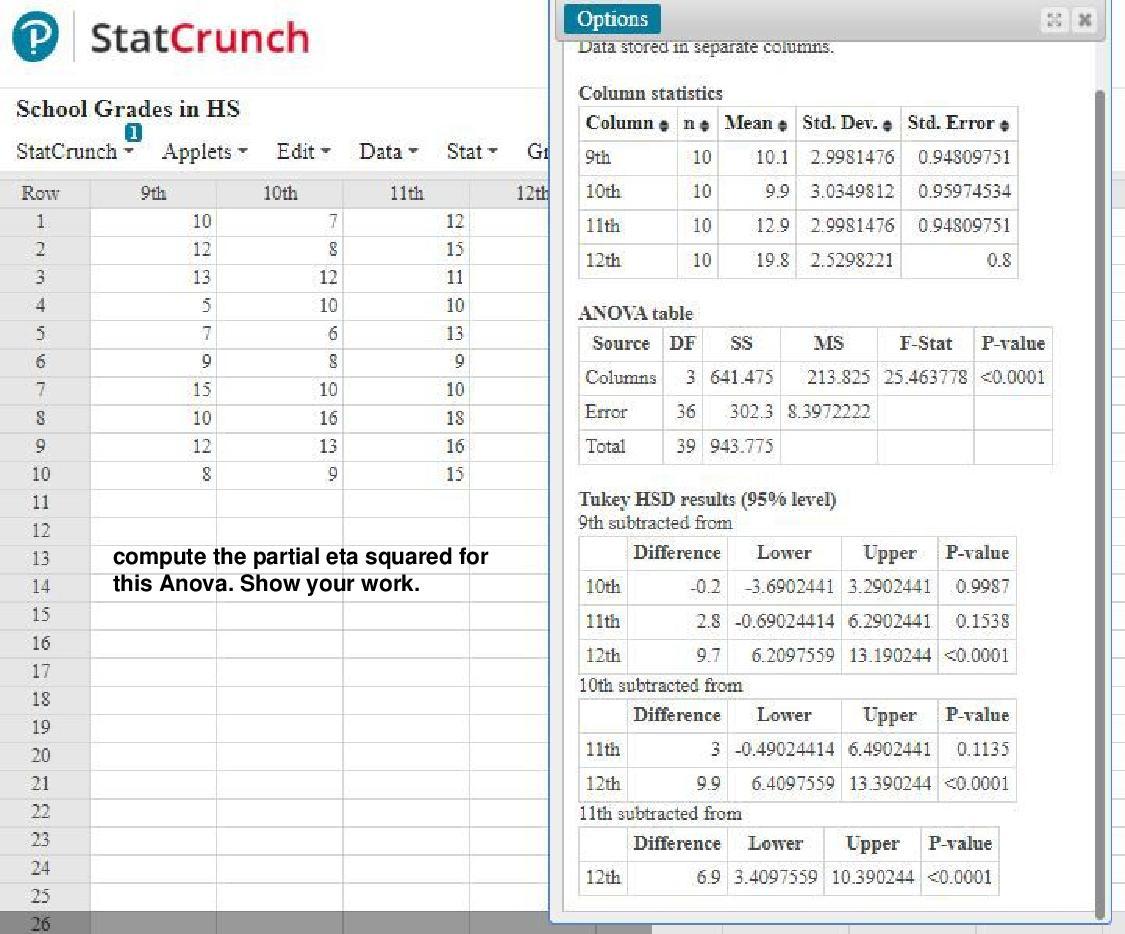Open the Stat dropdown menu
This screenshot has height=934, width=1125.
tap(470, 152)
